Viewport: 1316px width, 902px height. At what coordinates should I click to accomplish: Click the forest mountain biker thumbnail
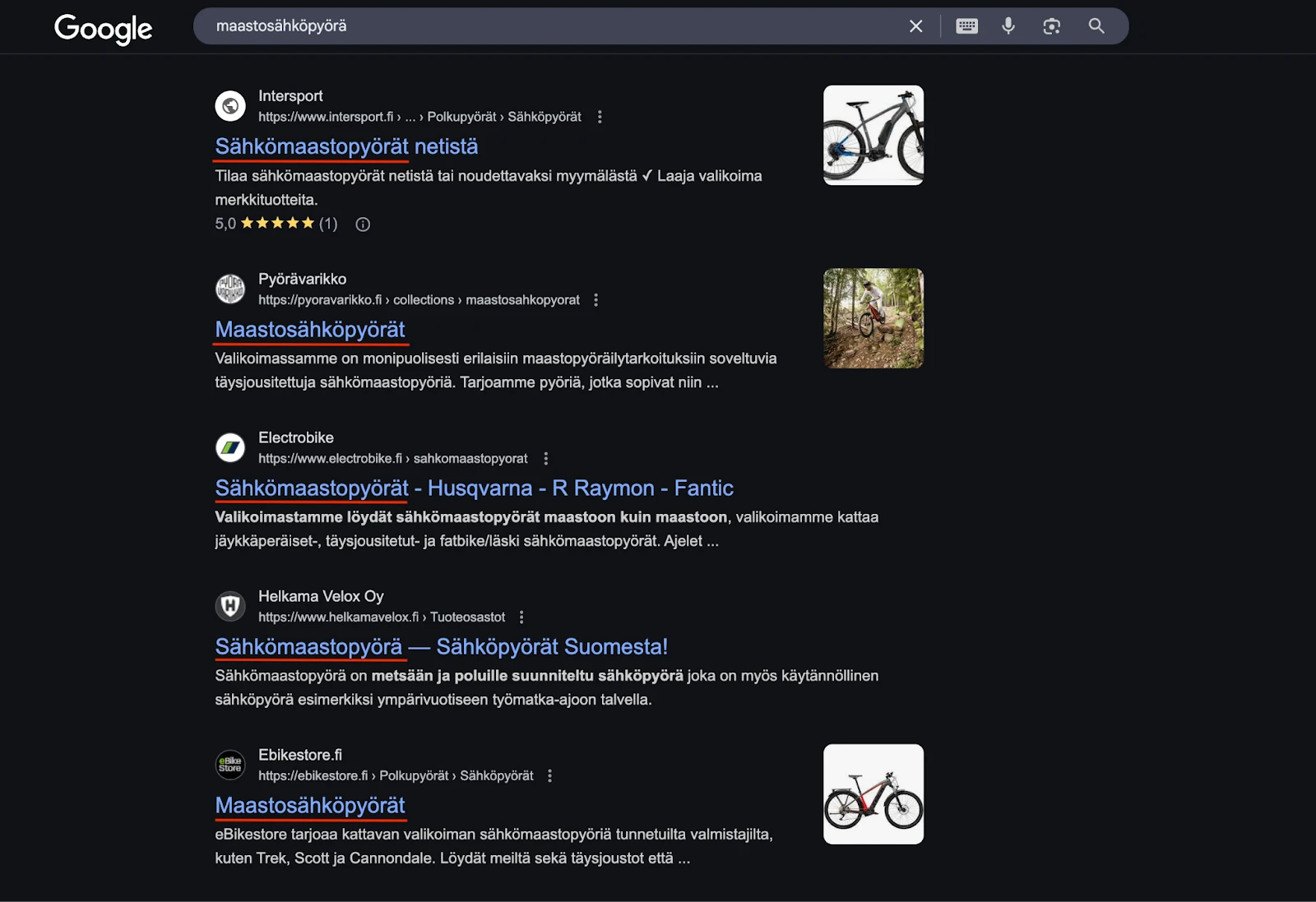point(873,318)
